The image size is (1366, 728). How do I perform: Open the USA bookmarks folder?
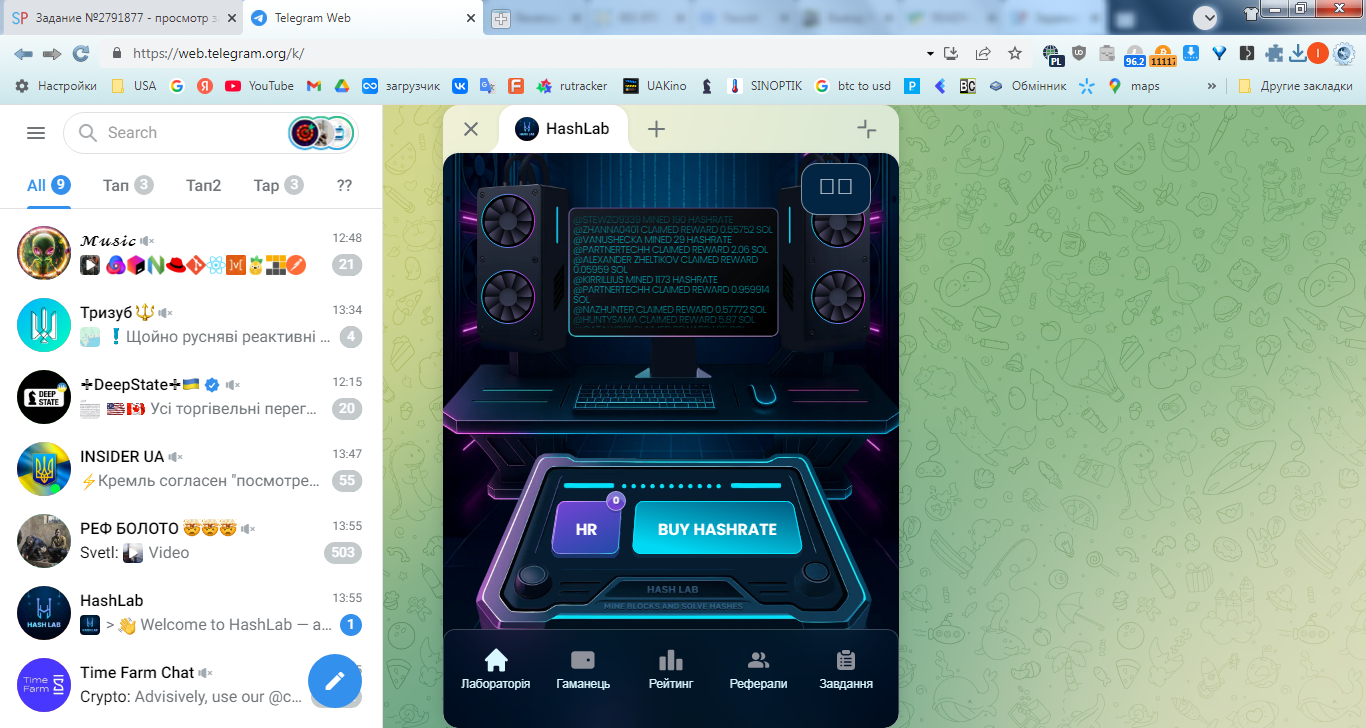click(134, 86)
